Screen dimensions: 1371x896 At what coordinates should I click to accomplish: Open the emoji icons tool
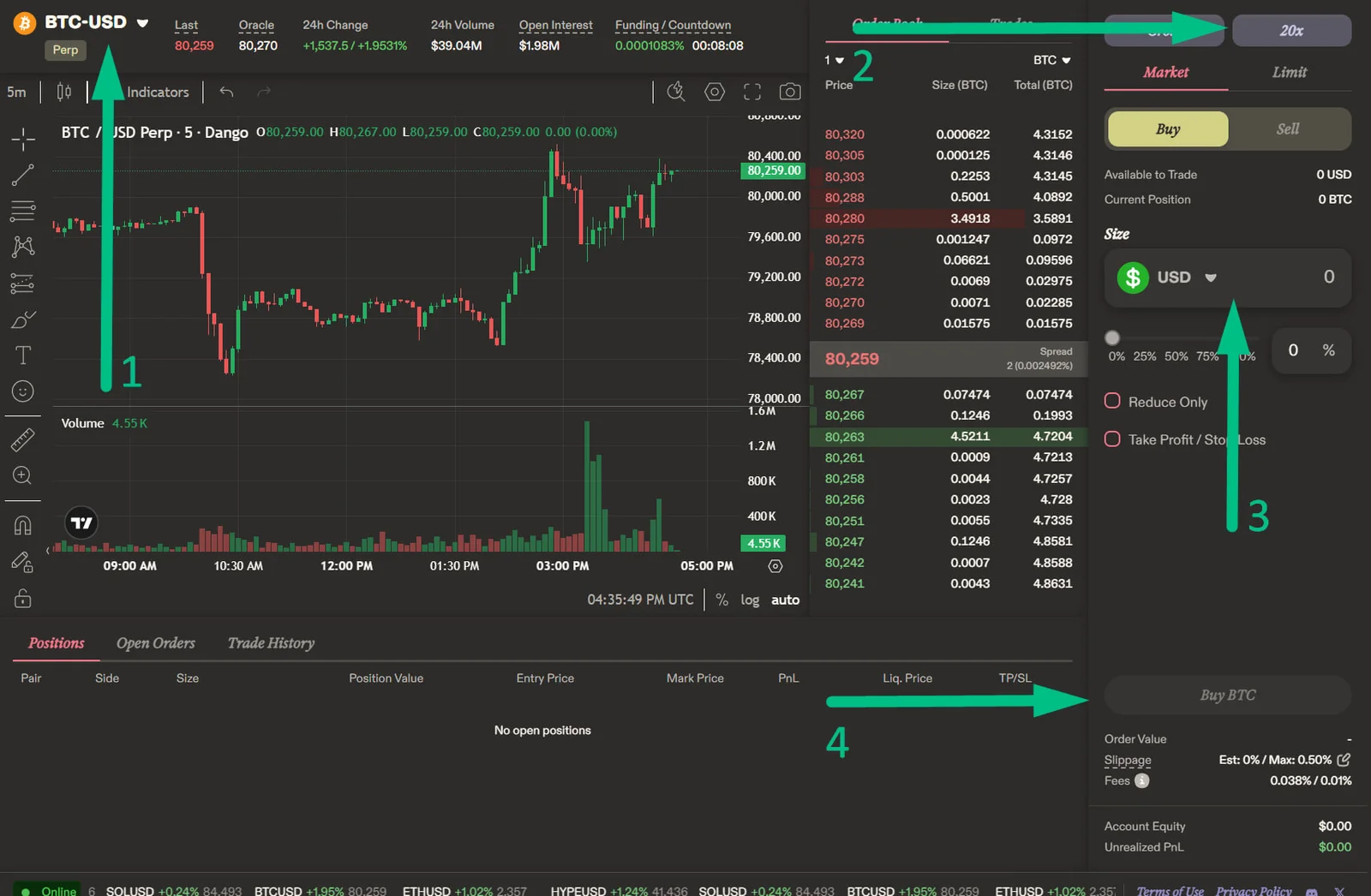click(x=23, y=391)
